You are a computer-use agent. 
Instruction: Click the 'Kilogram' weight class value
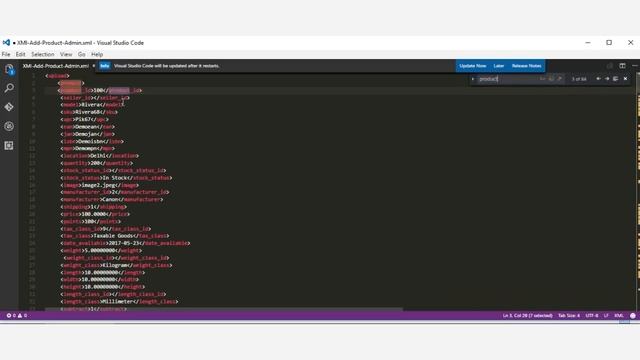116,265
